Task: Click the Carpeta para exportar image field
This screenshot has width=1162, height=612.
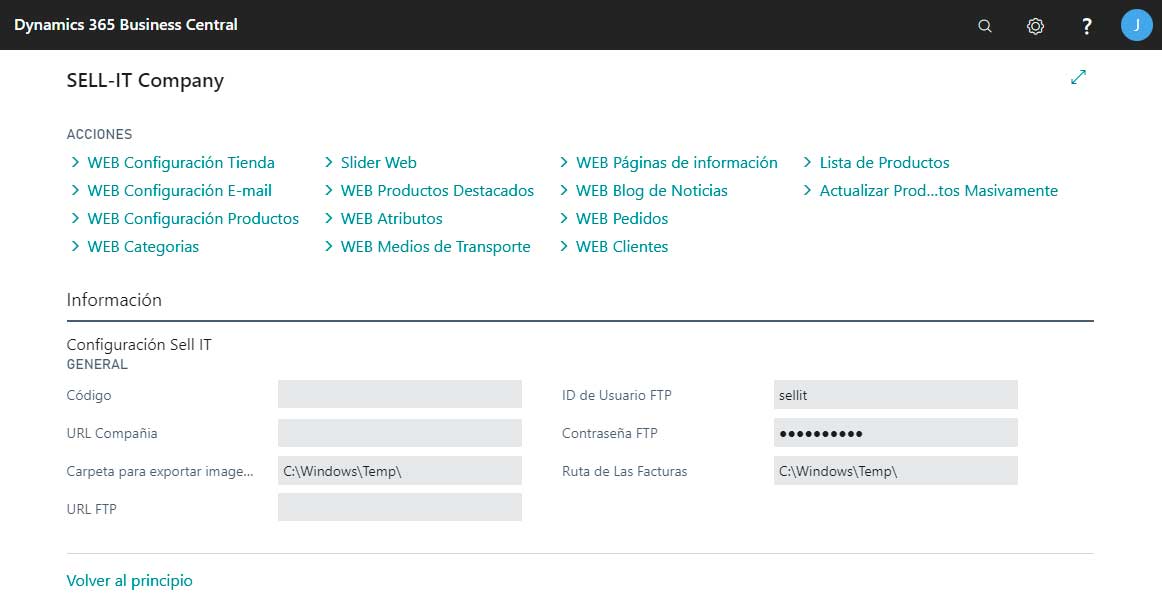Action: click(x=399, y=470)
